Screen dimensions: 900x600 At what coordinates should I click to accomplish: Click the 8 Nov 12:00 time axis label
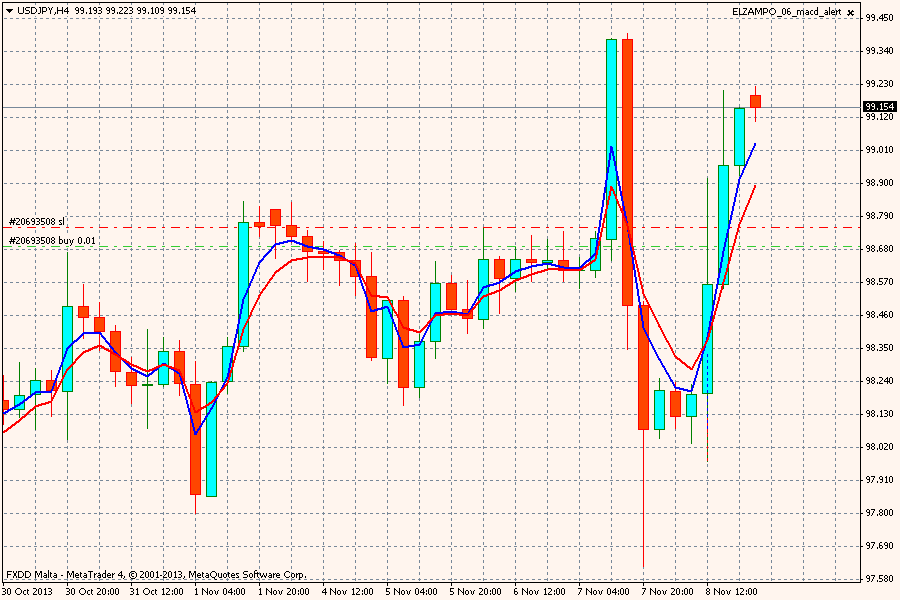(x=731, y=591)
